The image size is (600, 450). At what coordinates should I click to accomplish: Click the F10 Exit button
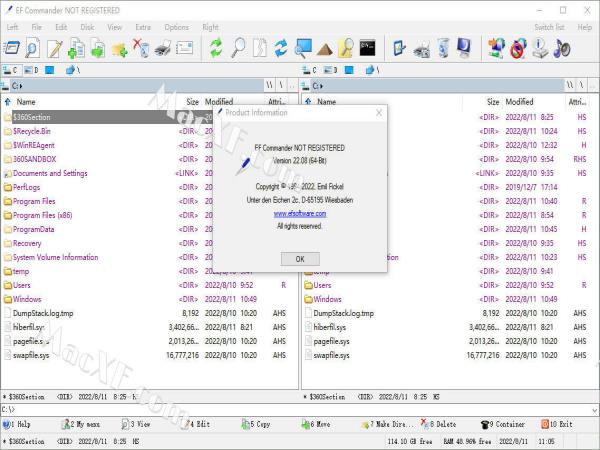click(557, 424)
